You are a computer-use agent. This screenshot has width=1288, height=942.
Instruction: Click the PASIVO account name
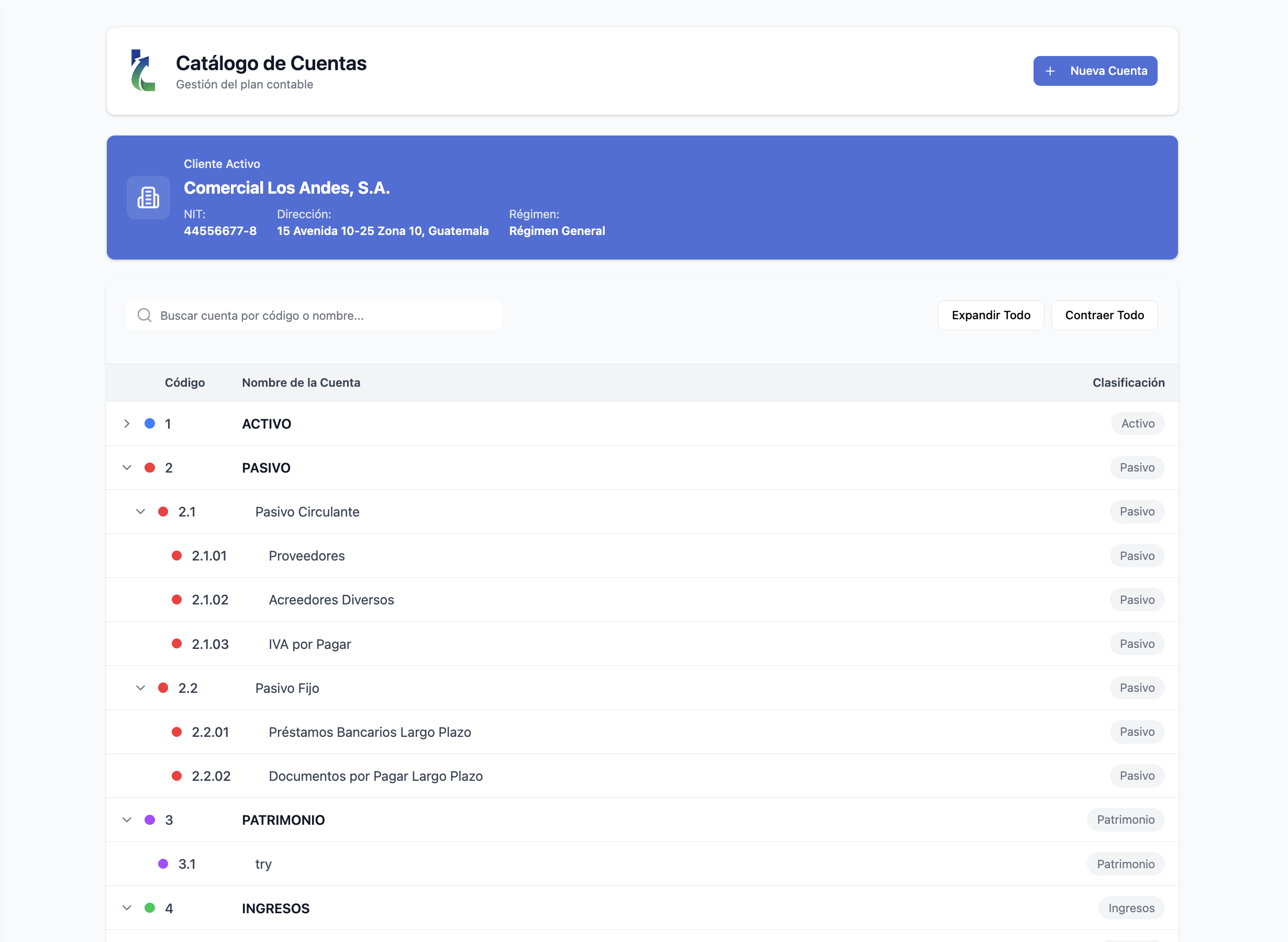(x=266, y=467)
